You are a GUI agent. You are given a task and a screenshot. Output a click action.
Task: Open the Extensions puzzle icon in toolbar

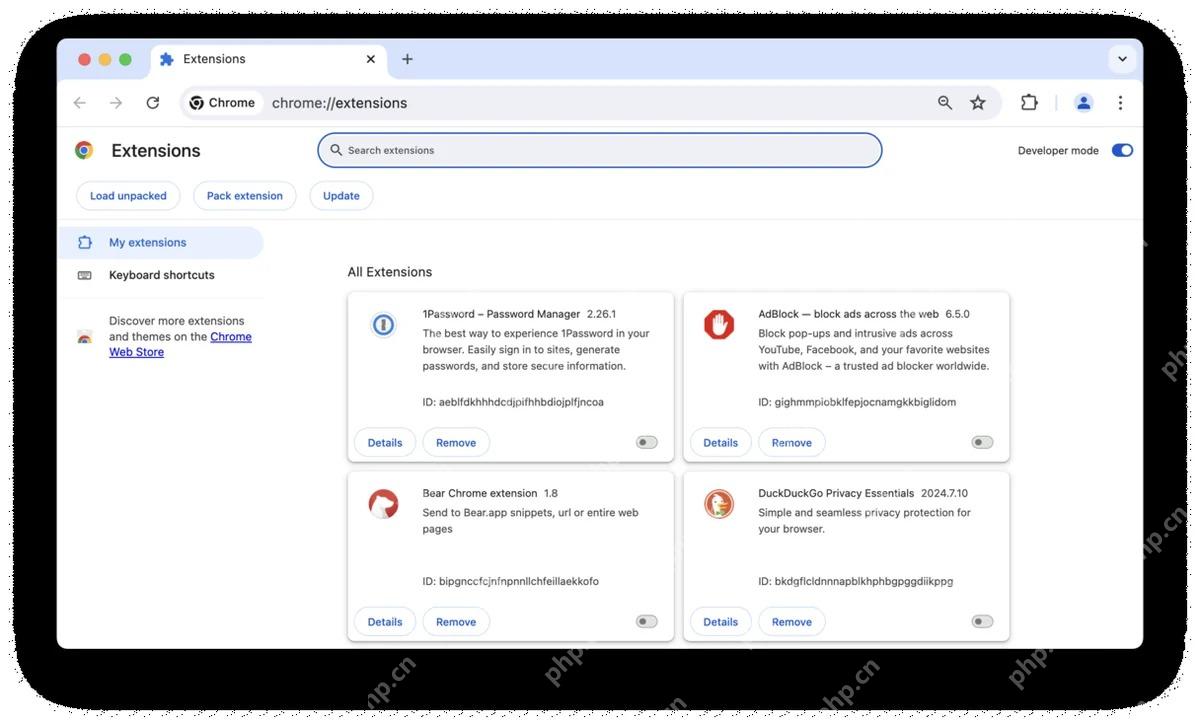coord(1029,103)
